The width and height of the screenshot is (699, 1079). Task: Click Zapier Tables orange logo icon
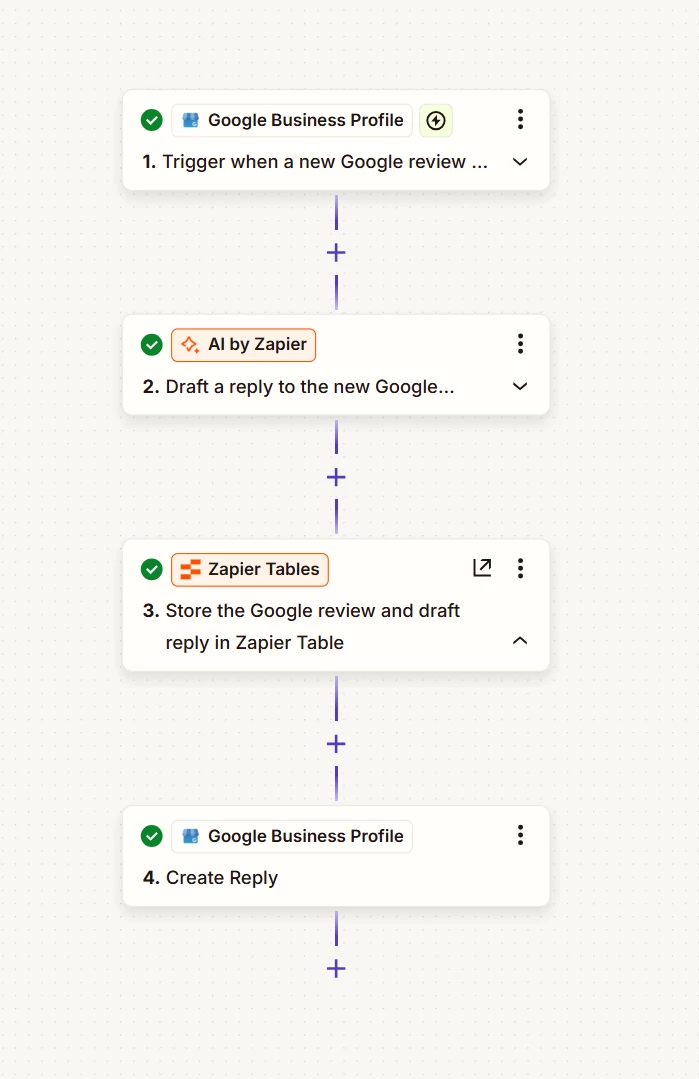tap(191, 569)
